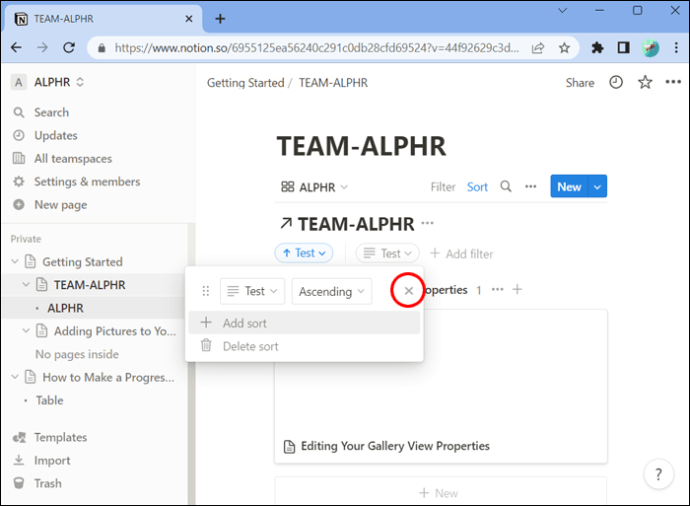690x506 pixels.
Task: Select Add sort in the sort menu
Action: pyautogui.click(x=304, y=323)
